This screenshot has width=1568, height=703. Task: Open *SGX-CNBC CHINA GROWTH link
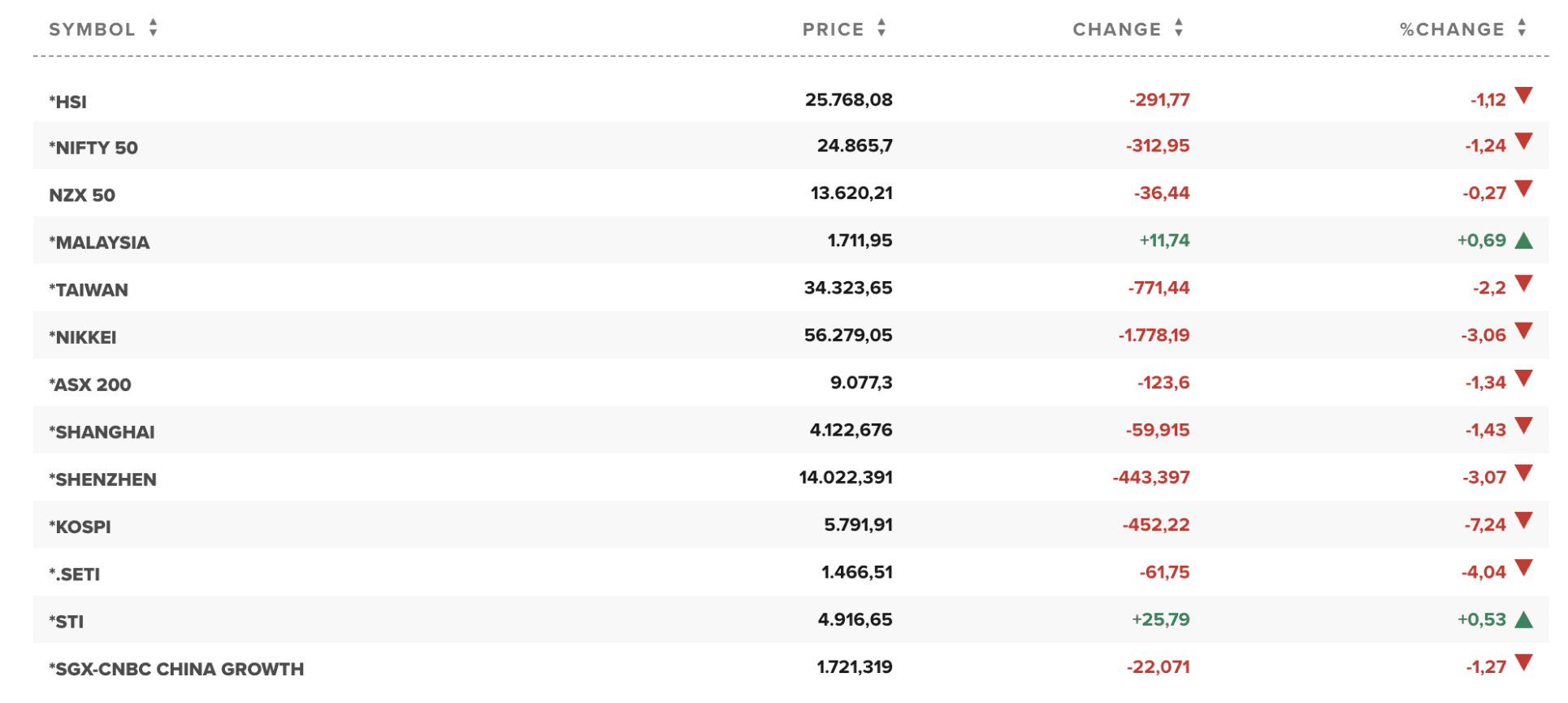coord(176,669)
